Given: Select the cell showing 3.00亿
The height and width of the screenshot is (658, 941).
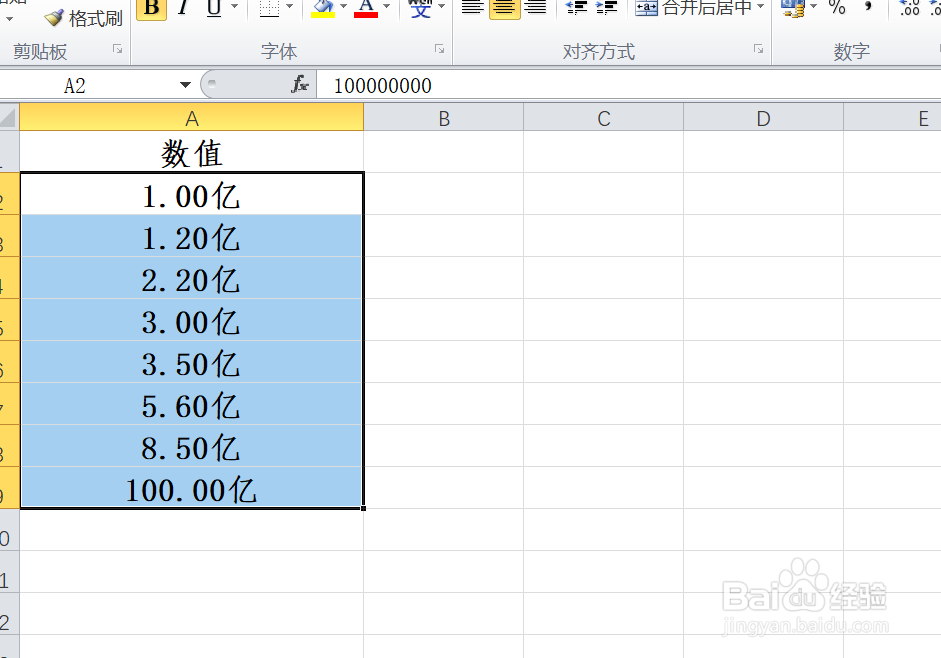Looking at the screenshot, I should 191,321.
